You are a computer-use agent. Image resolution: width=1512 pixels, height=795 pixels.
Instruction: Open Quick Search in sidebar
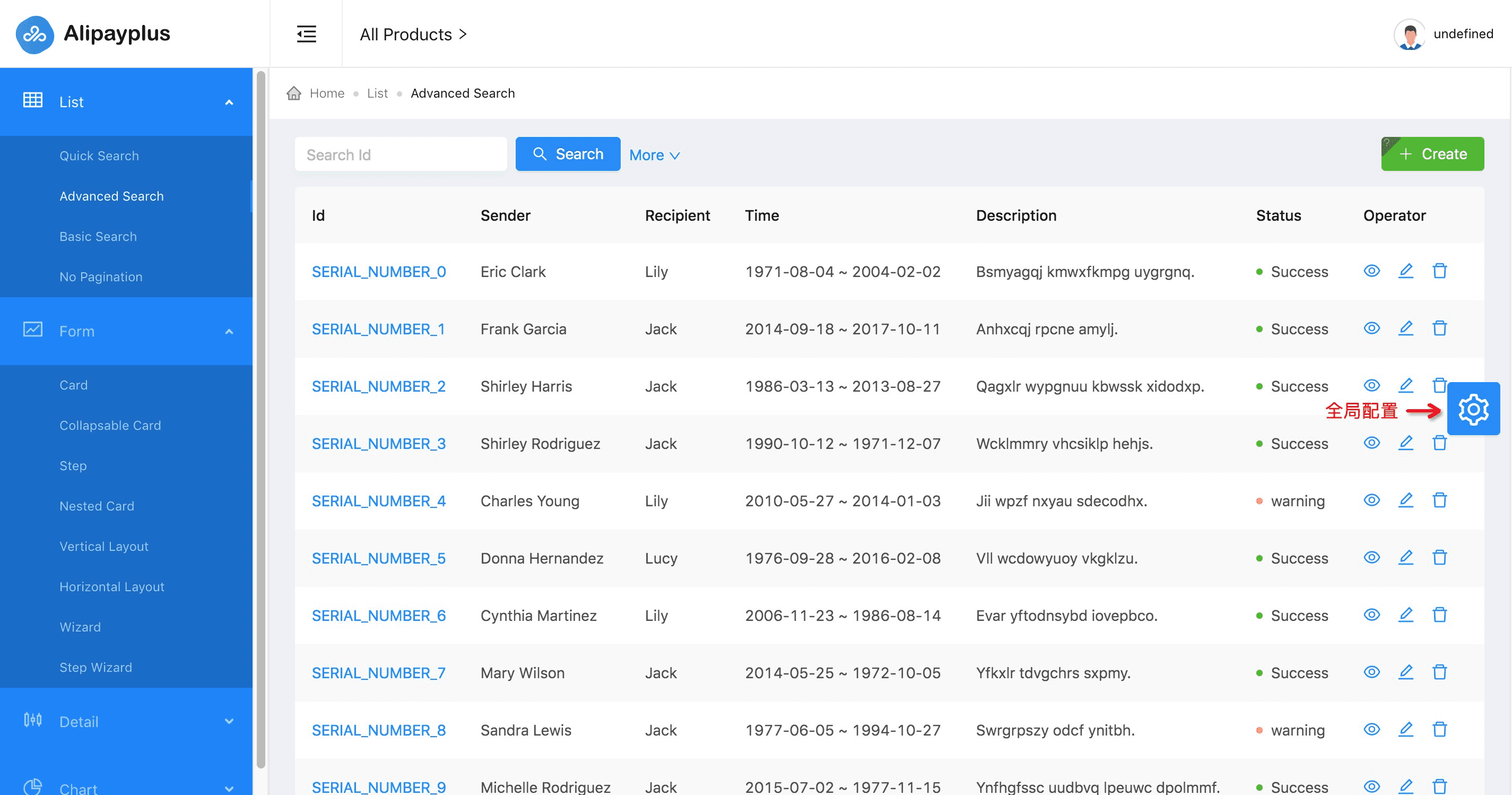99,155
